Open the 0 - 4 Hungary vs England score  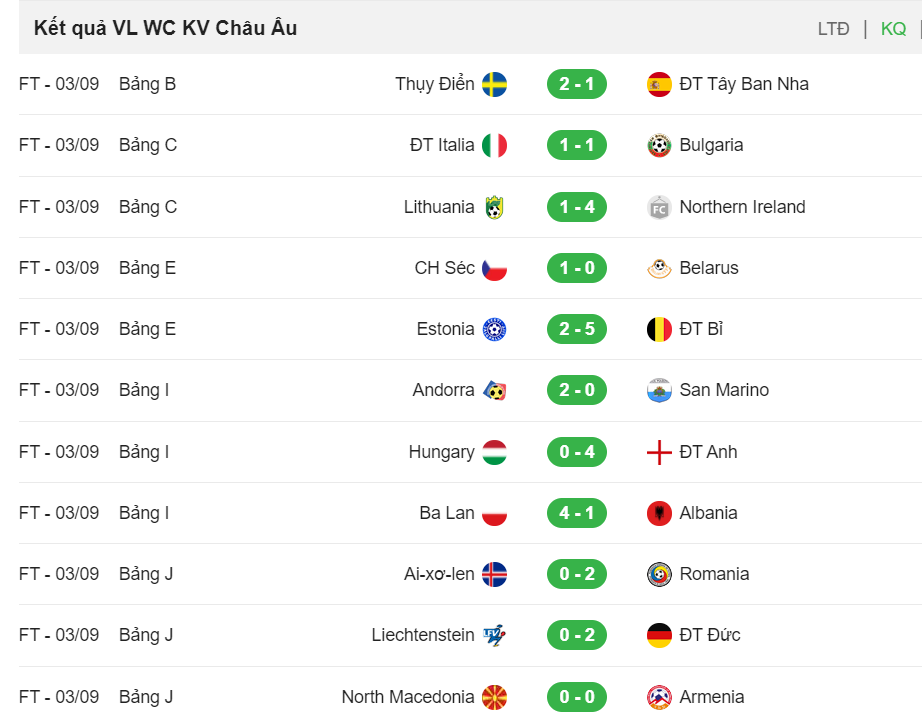click(576, 452)
